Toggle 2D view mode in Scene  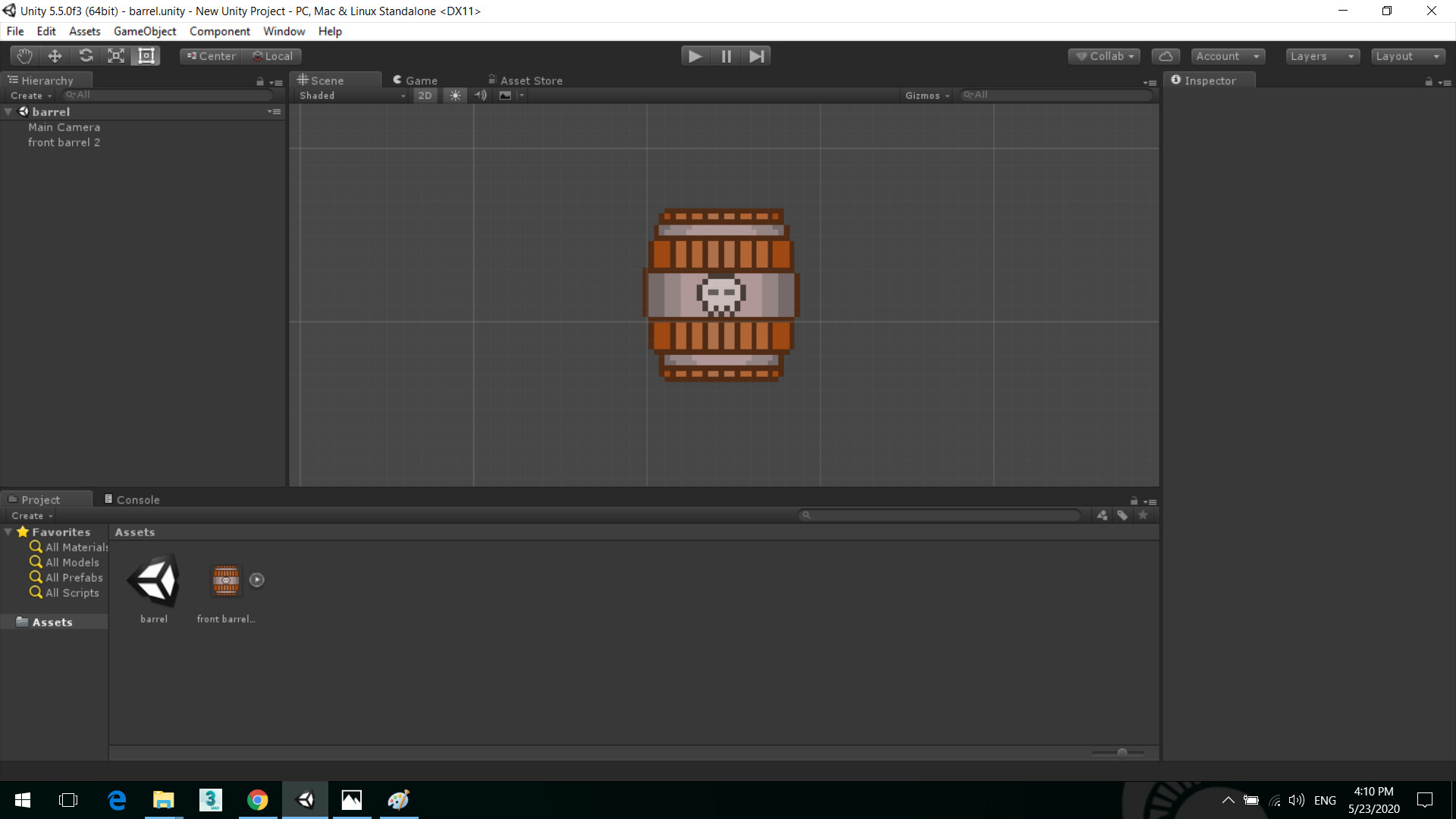[425, 96]
